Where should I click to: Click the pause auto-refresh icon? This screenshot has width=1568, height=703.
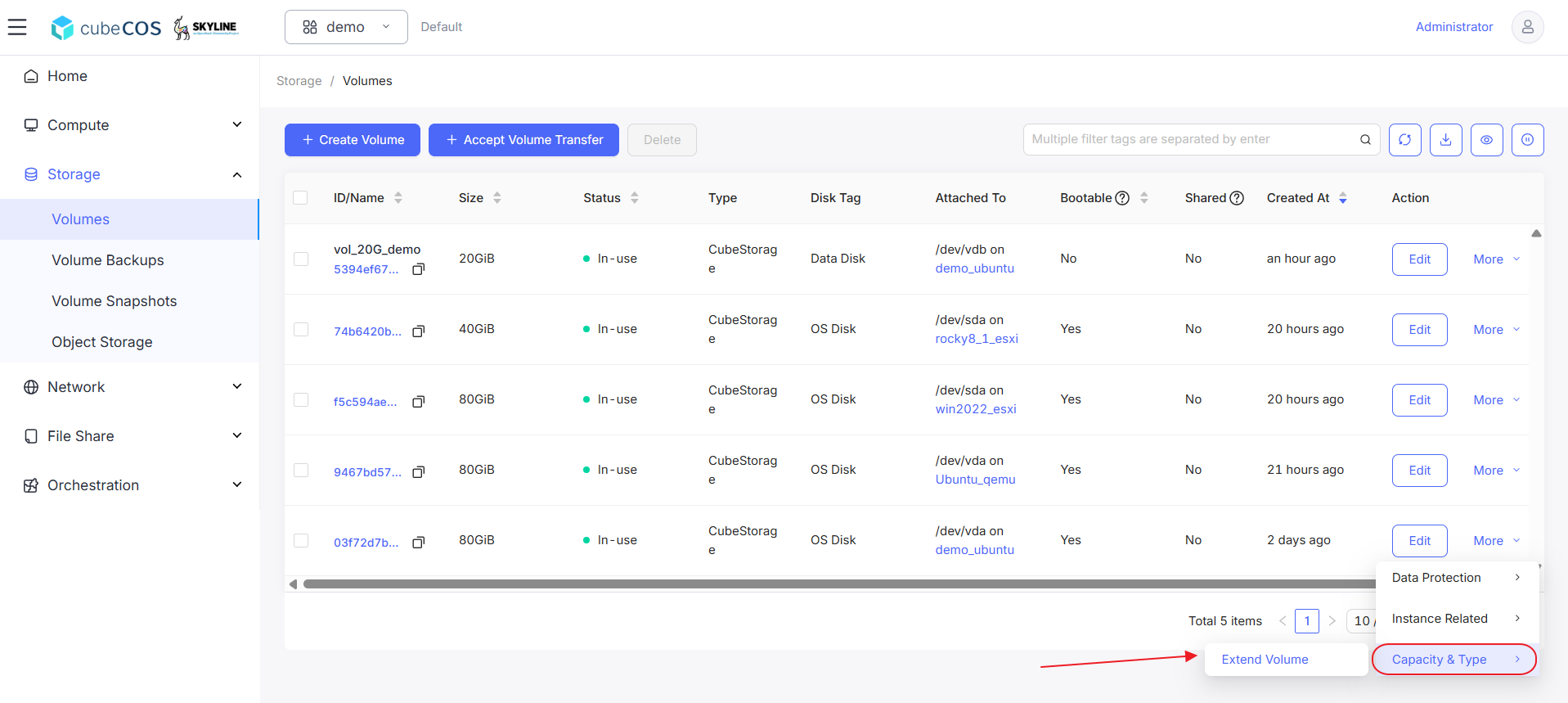tap(1527, 140)
